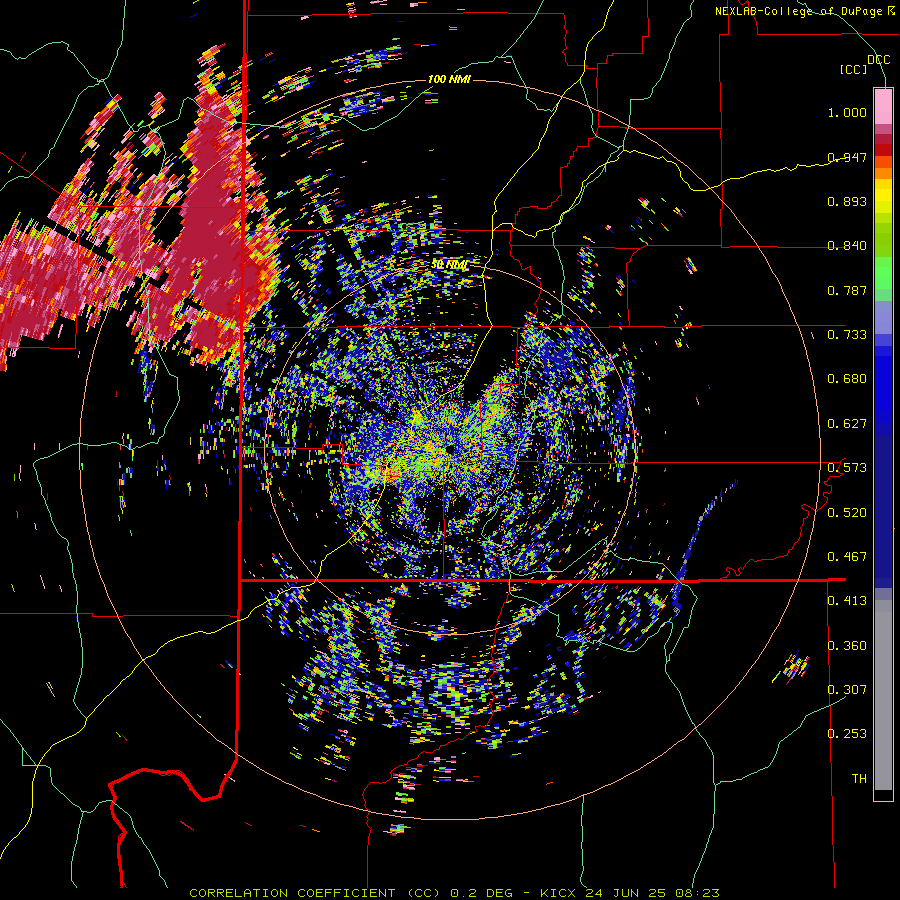Image resolution: width=900 pixels, height=900 pixels.
Task: Click the 100 NMI range ring label
Action: tap(449, 79)
